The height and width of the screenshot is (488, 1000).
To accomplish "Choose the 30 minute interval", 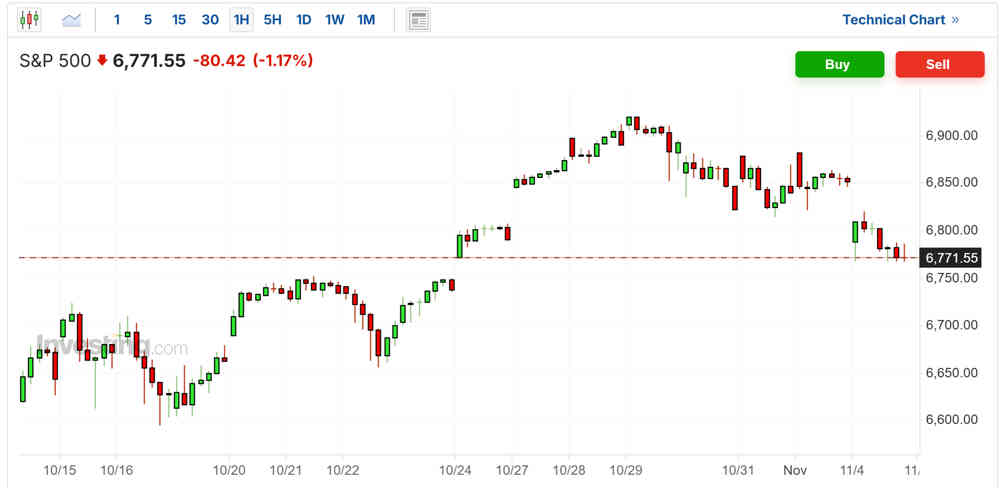I will point(209,19).
